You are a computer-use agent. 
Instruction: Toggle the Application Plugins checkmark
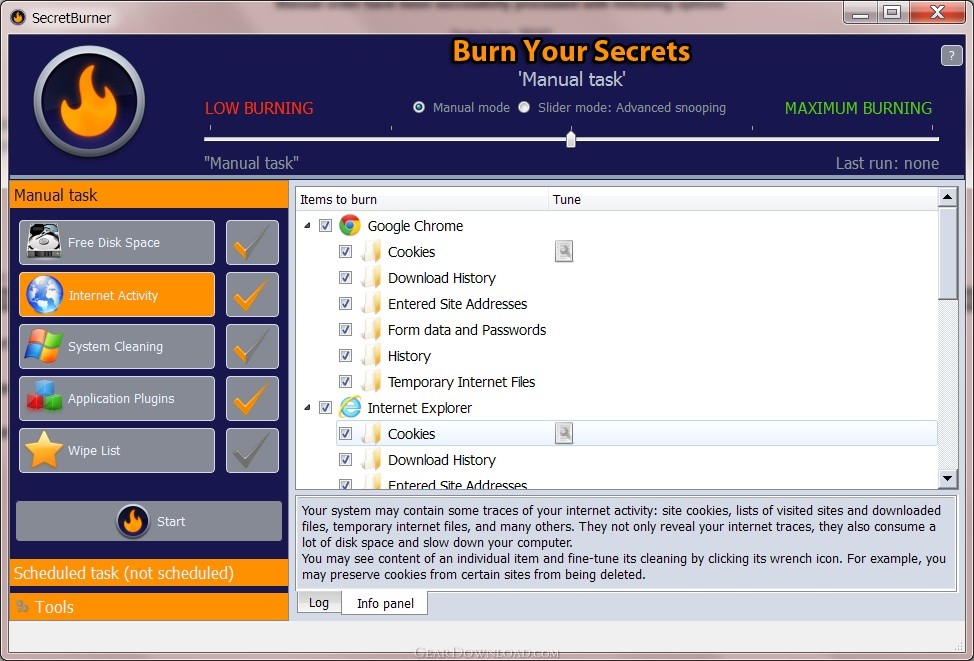click(x=252, y=398)
